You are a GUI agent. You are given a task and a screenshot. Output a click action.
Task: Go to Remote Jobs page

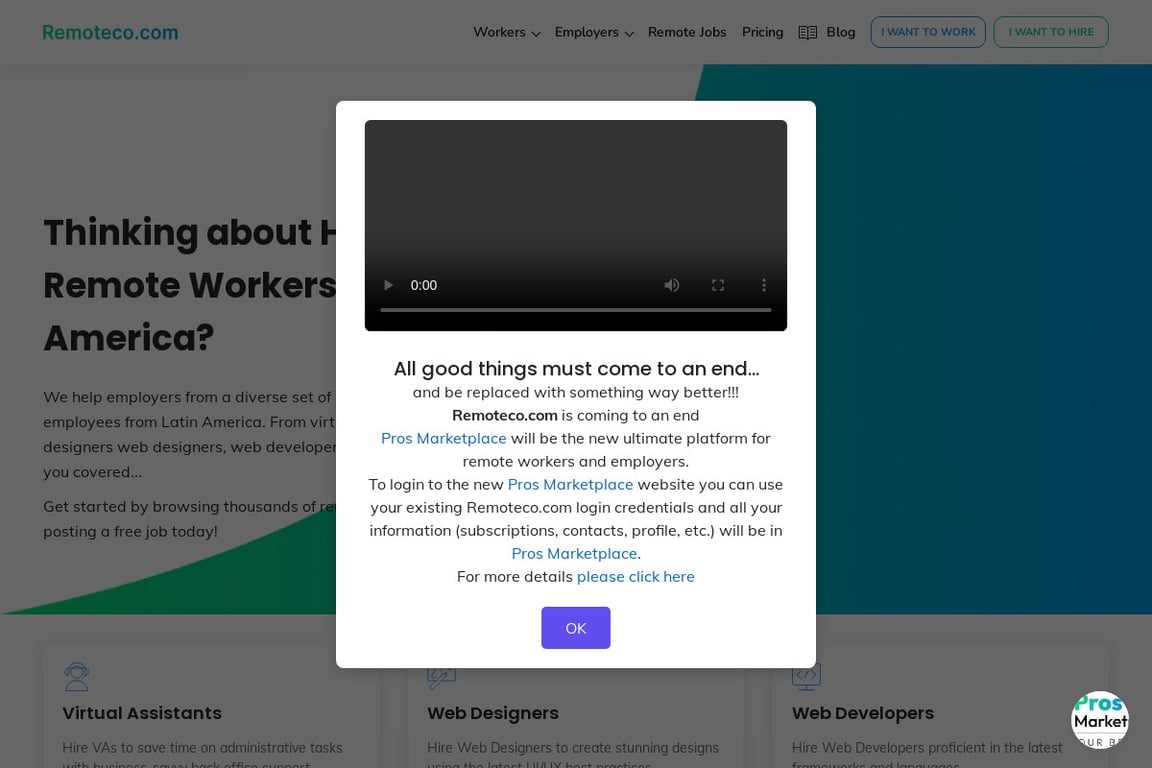pyautogui.click(x=687, y=32)
